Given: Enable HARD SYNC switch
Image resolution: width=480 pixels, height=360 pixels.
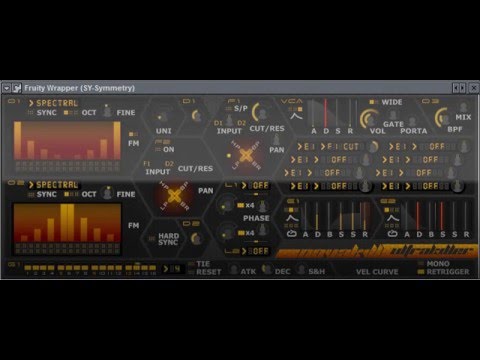Looking at the screenshot, I should coord(152,238).
